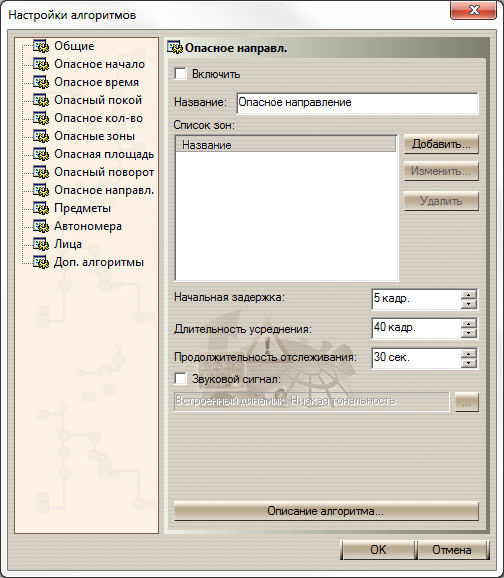Toggle the Звуковой сигнал checkbox
The image size is (504, 578).
tap(180, 379)
